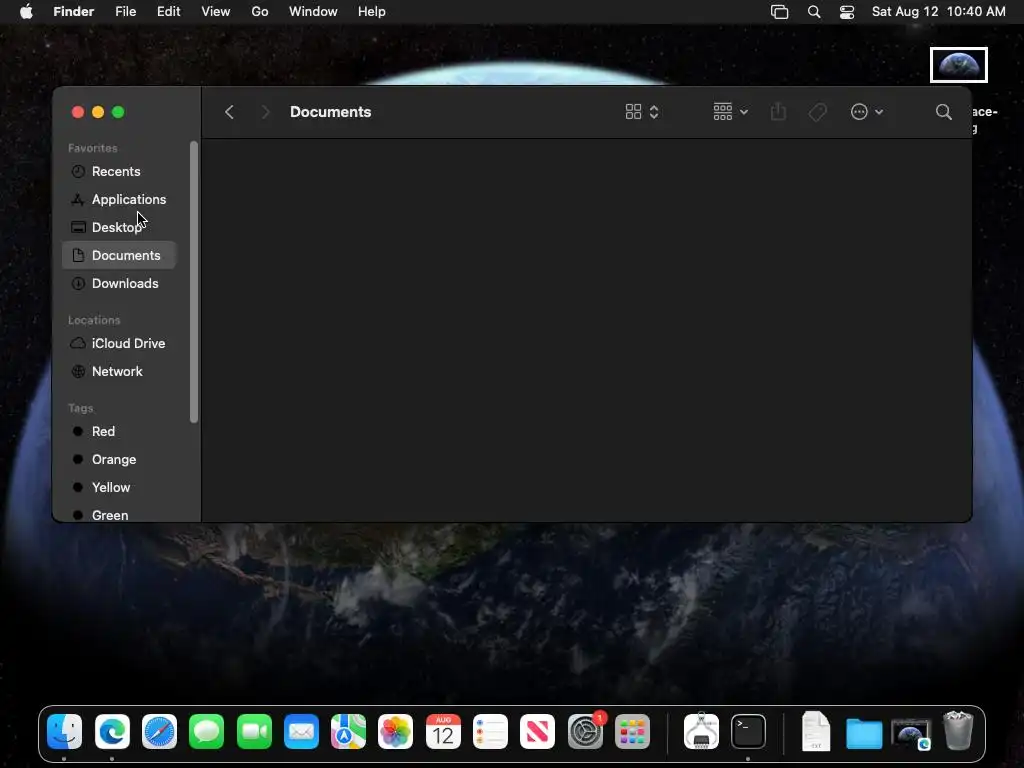Open Reminders from the Dock
The image size is (1024, 768).
490,731
